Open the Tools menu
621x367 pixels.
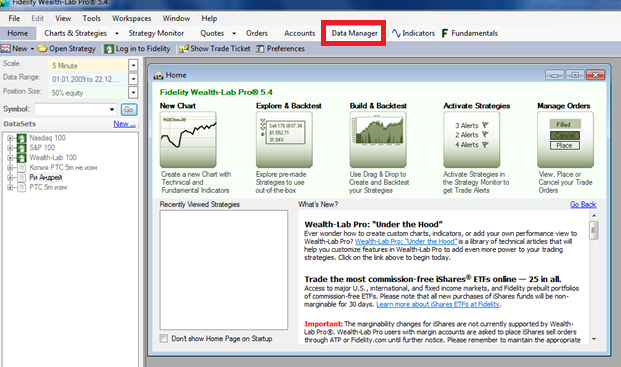91,18
